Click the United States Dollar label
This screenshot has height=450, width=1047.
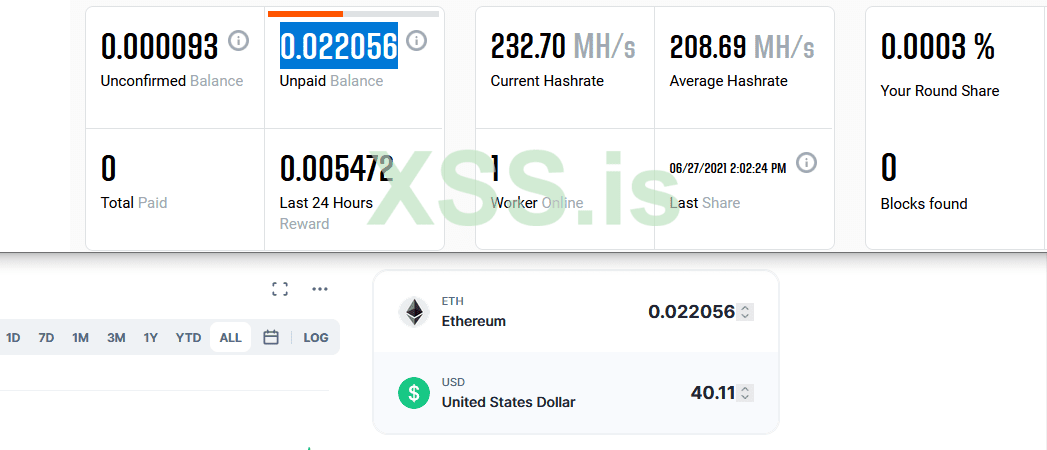tap(508, 402)
